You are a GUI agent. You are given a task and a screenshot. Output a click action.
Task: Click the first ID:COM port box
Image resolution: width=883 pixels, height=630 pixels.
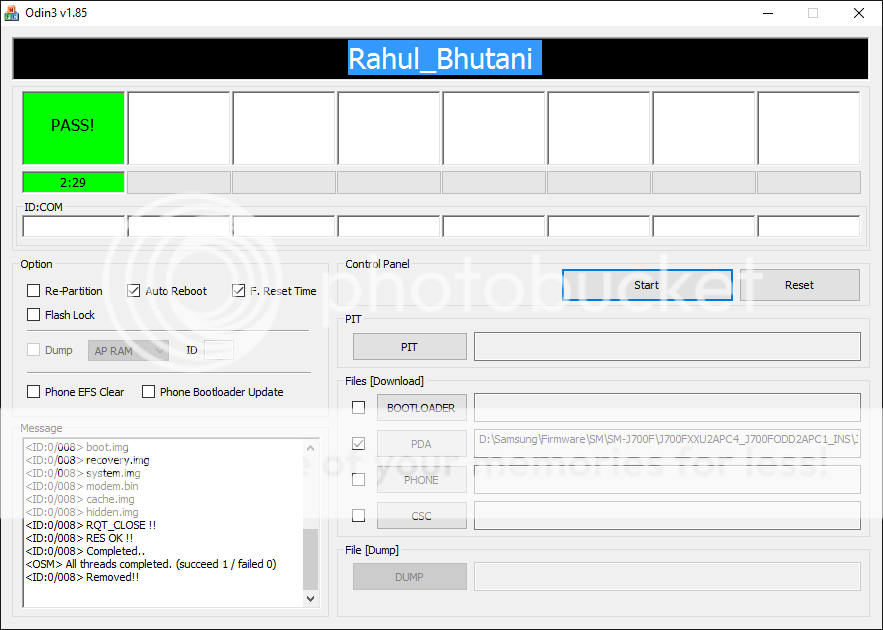pyautogui.click(x=73, y=226)
